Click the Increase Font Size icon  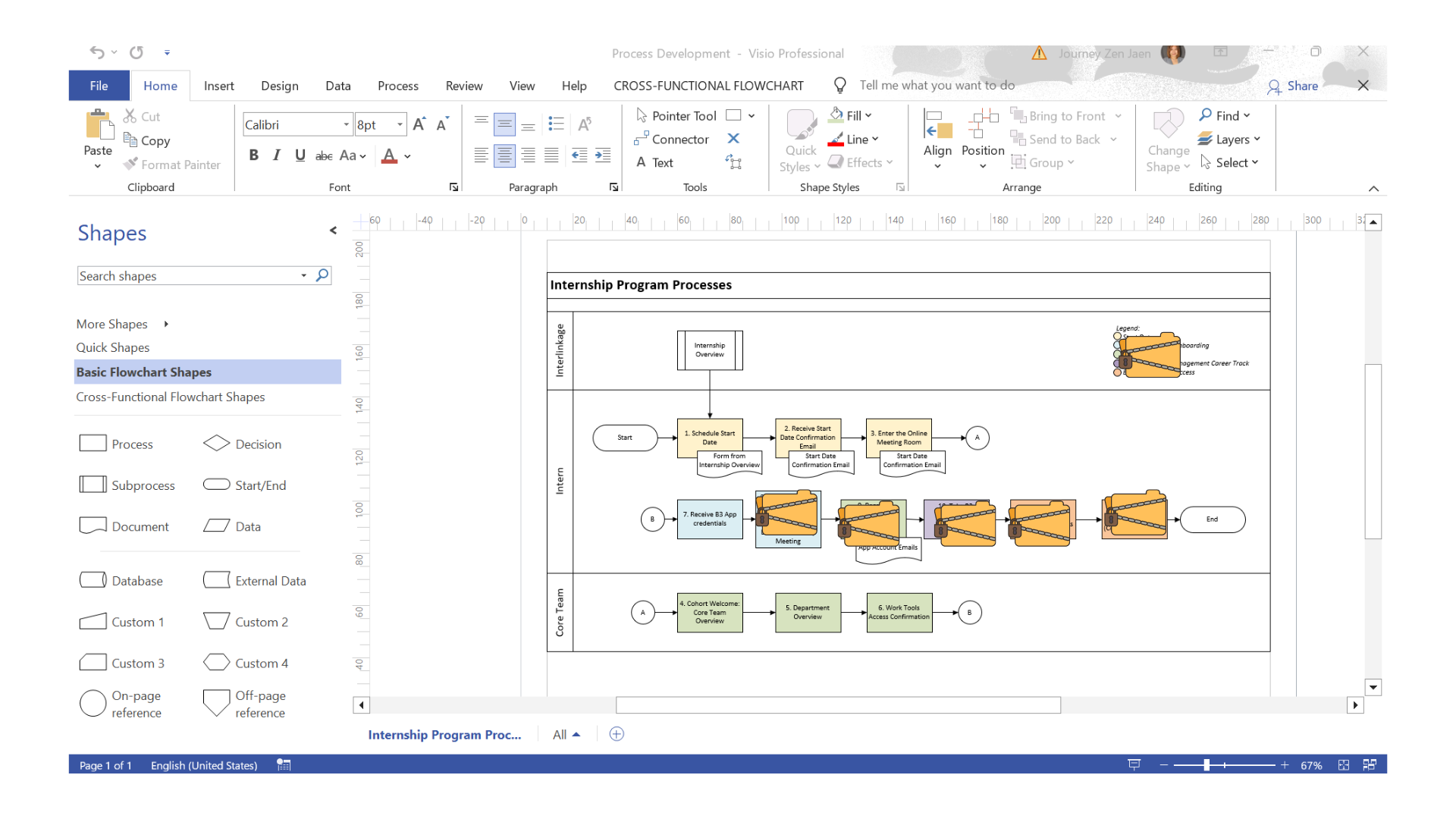pyautogui.click(x=419, y=124)
